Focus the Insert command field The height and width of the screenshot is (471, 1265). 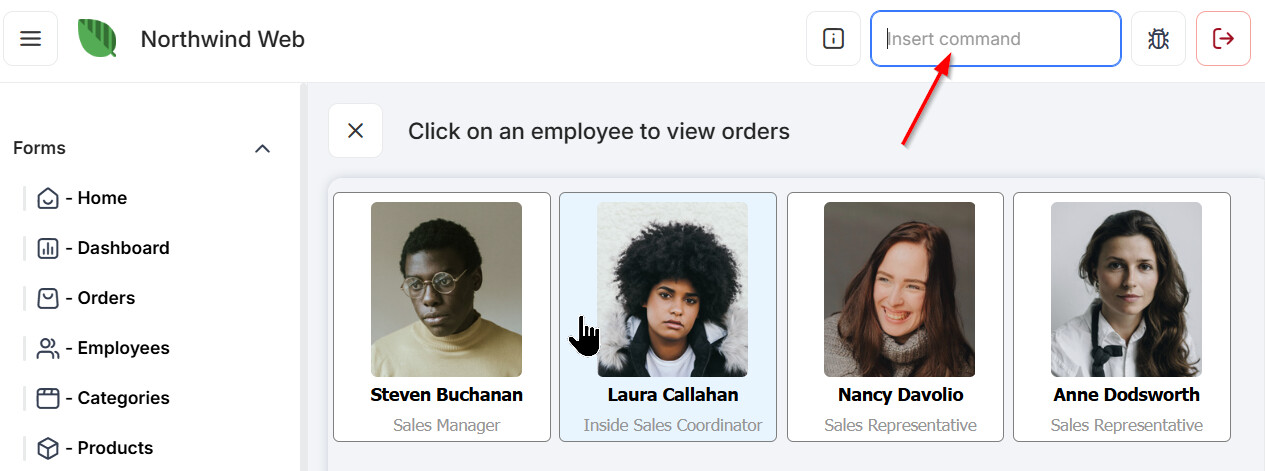[x=995, y=39]
